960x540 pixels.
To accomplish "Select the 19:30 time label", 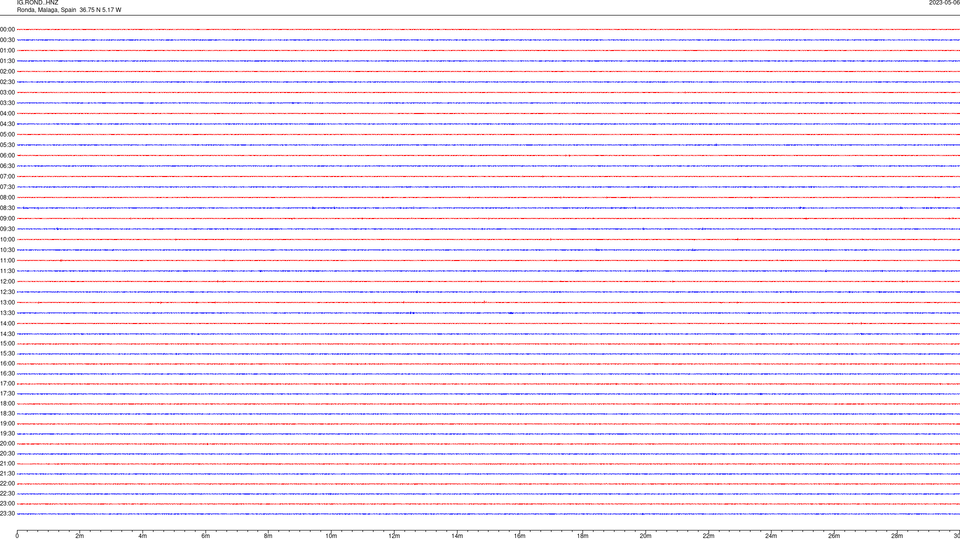I will click(7, 433).
